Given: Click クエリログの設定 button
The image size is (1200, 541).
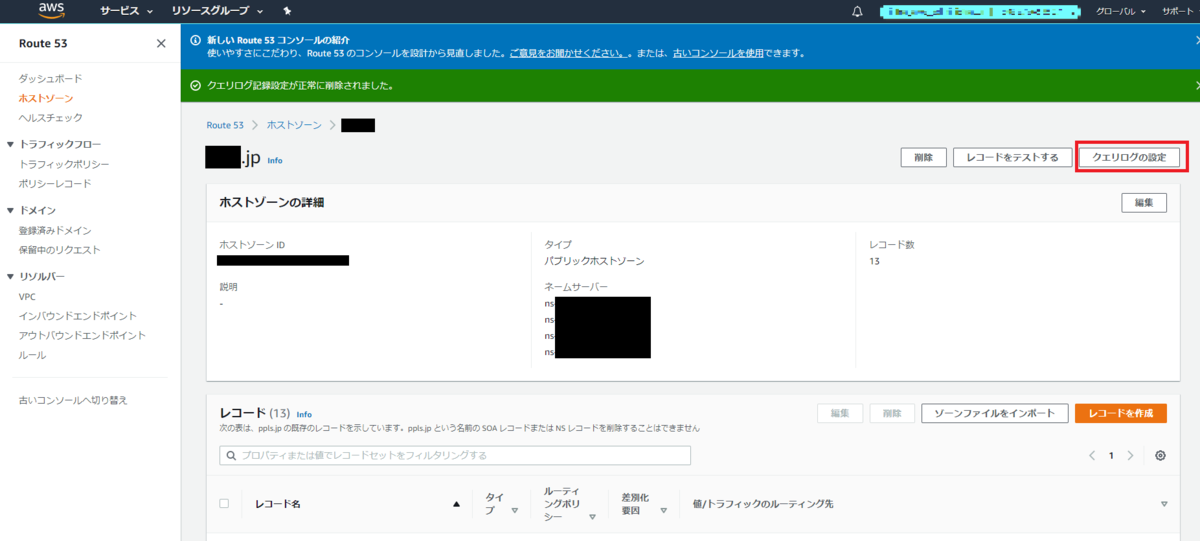Looking at the screenshot, I should [x=1131, y=157].
